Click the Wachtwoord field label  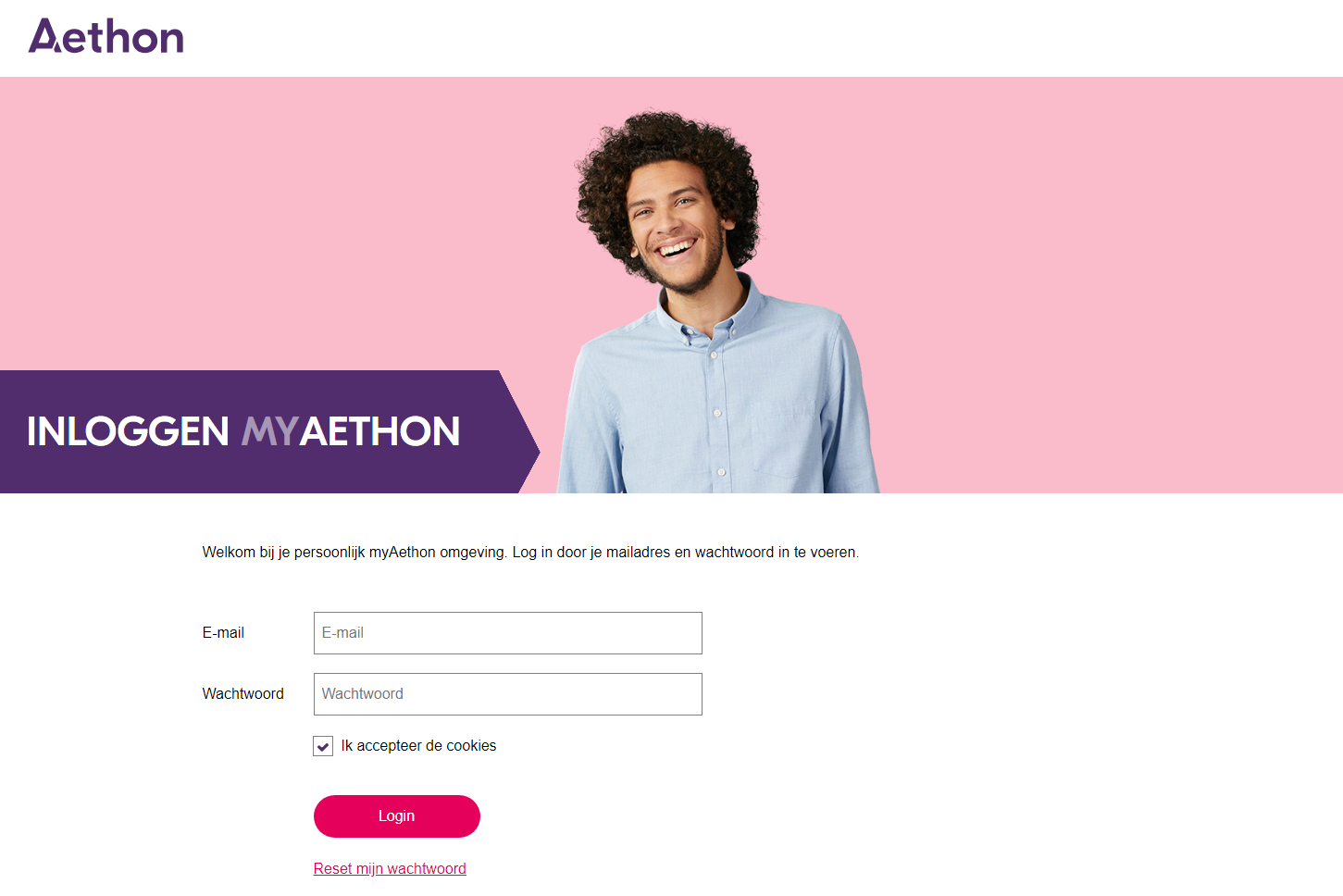tap(242, 694)
